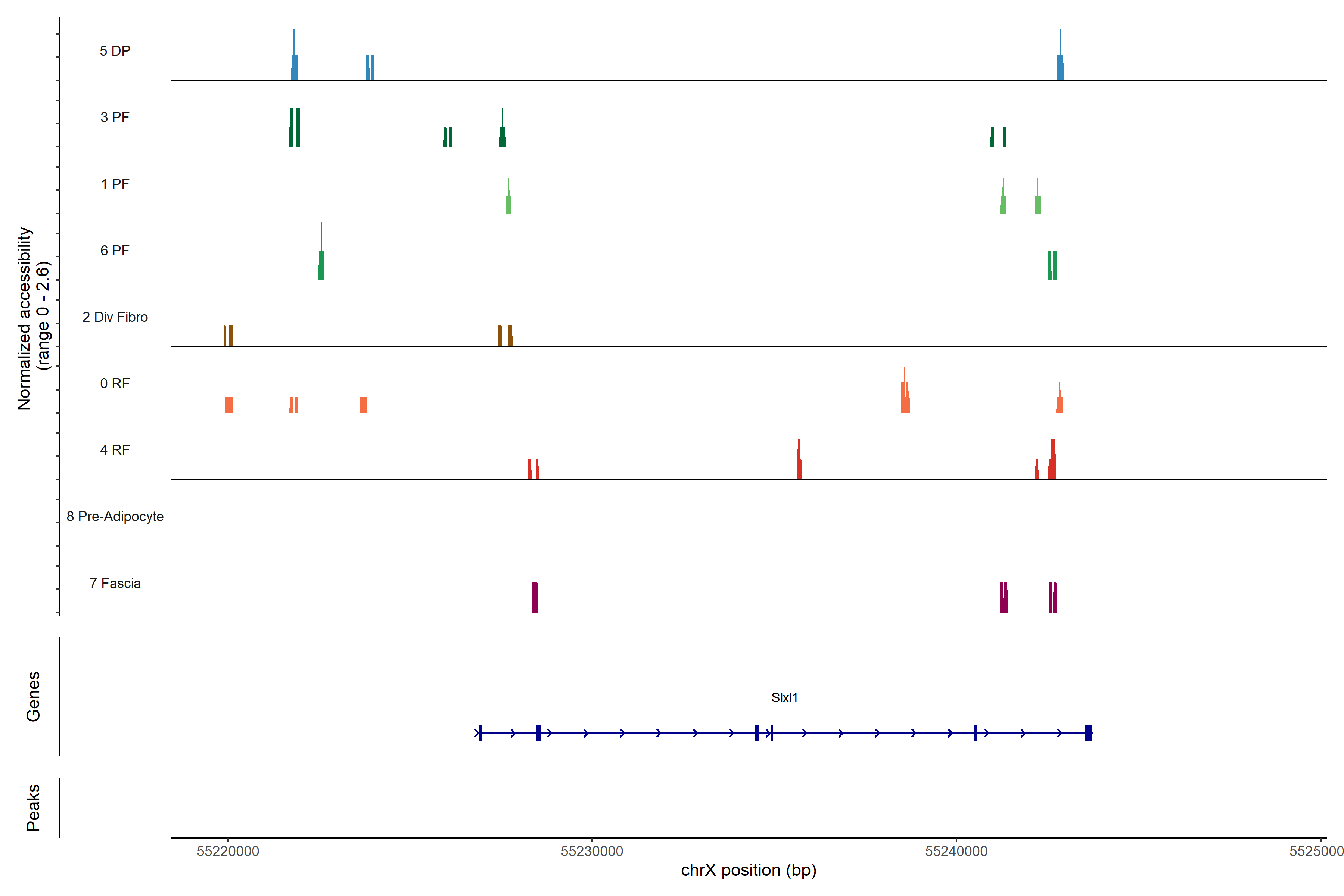1344x896 pixels.
Task: Click the 55230000 axis tick label
Action: coord(592,851)
